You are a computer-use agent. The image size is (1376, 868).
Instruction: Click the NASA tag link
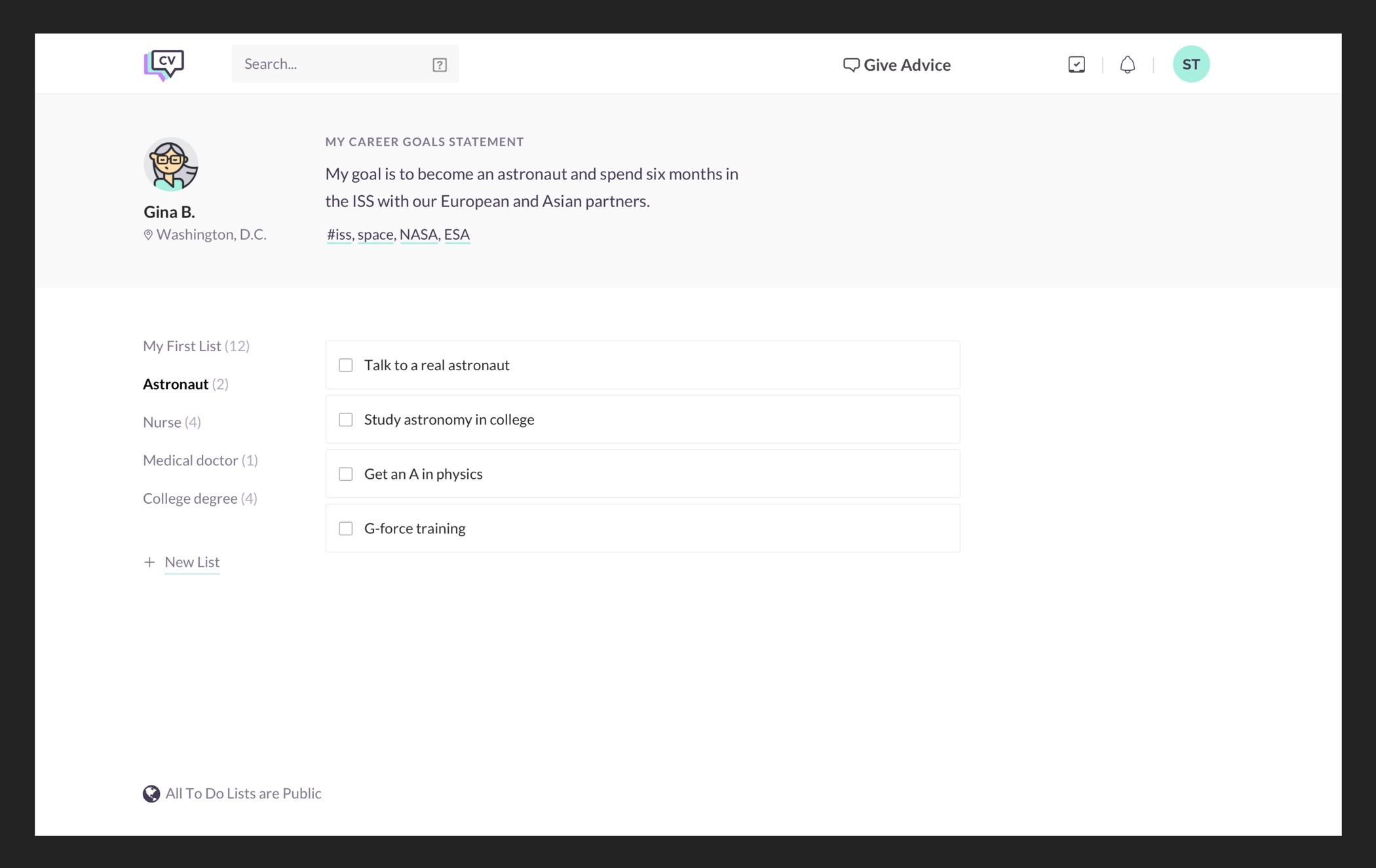[418, 235]
